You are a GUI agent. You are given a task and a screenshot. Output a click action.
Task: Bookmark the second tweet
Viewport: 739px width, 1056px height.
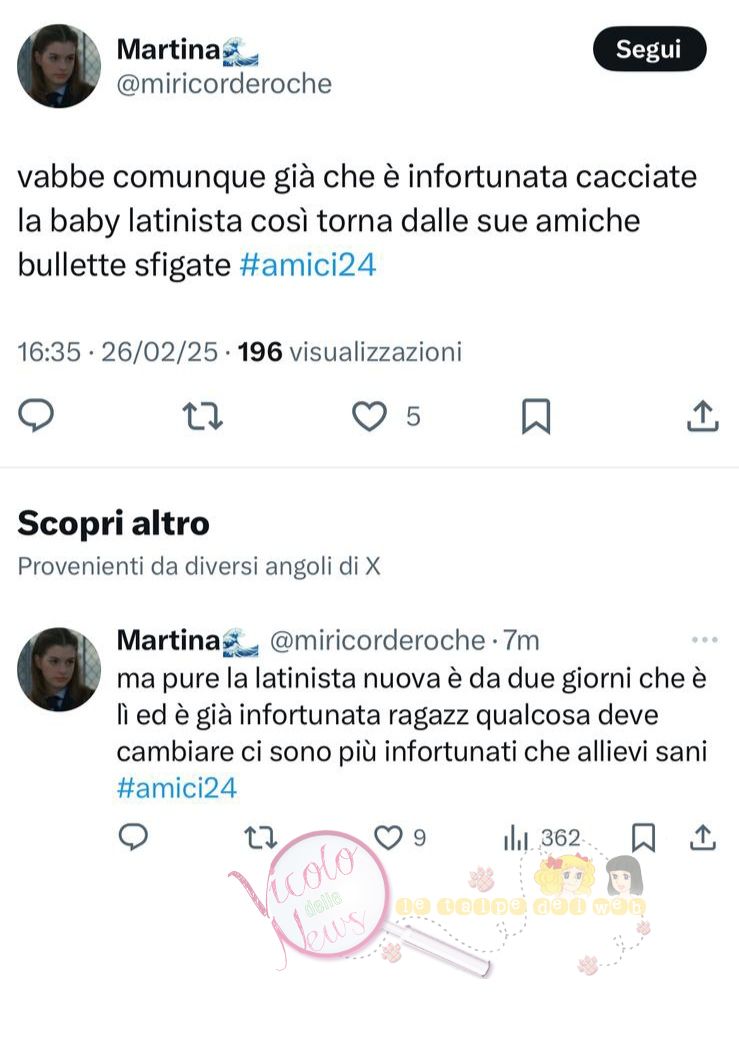[x=643, y=838]
